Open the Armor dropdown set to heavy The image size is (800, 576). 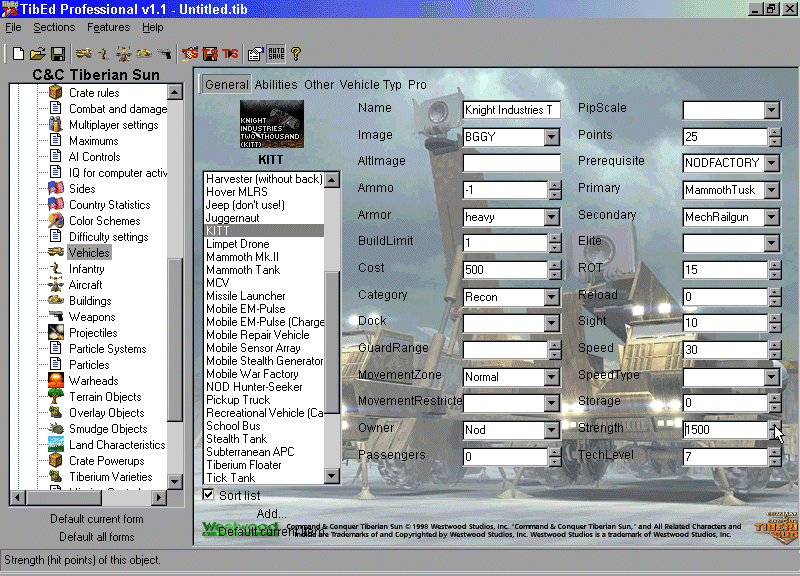coord(552,217)
